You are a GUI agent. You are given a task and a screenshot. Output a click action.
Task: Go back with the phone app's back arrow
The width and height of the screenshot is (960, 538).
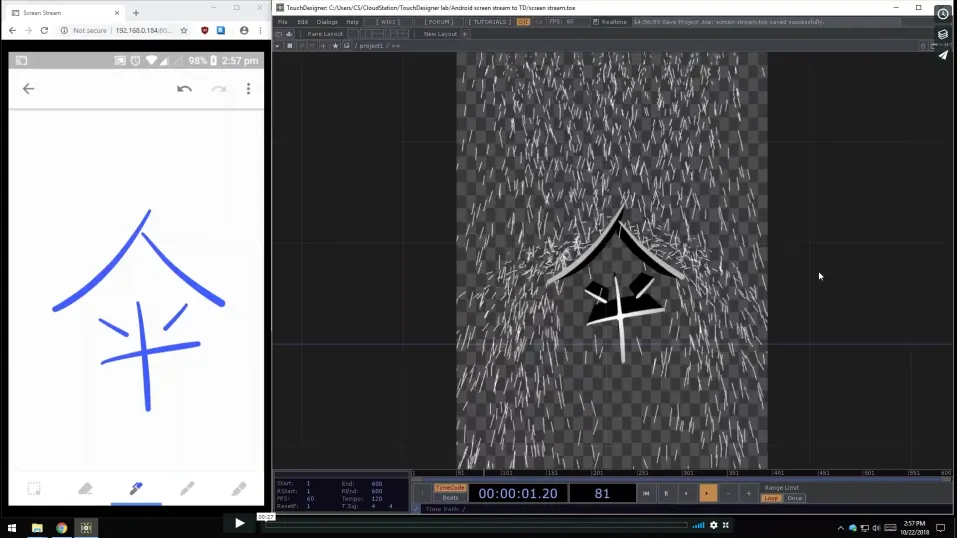point(28,89)
